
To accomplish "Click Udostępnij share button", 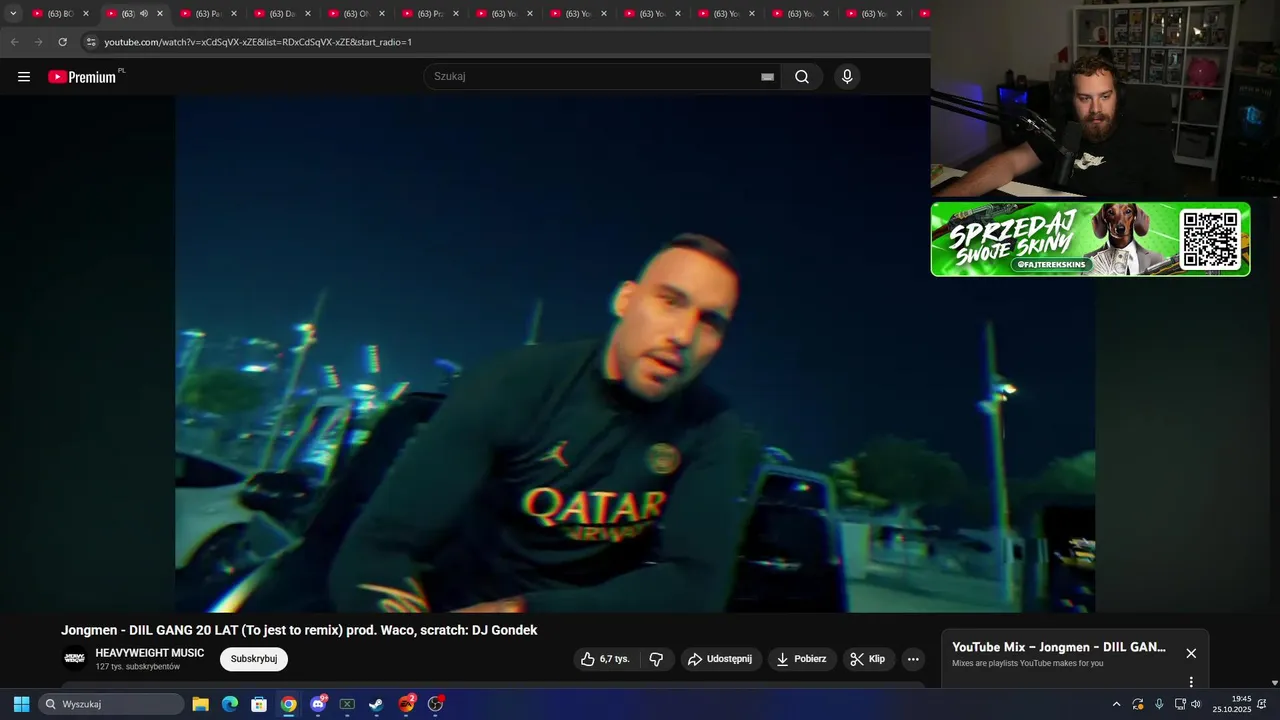I will coord(721,659).
